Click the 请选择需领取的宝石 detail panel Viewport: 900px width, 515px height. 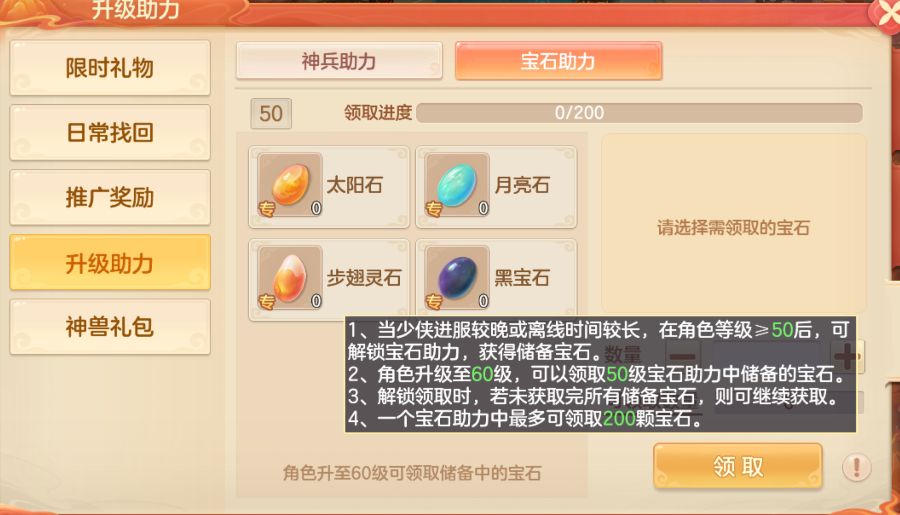734,224
